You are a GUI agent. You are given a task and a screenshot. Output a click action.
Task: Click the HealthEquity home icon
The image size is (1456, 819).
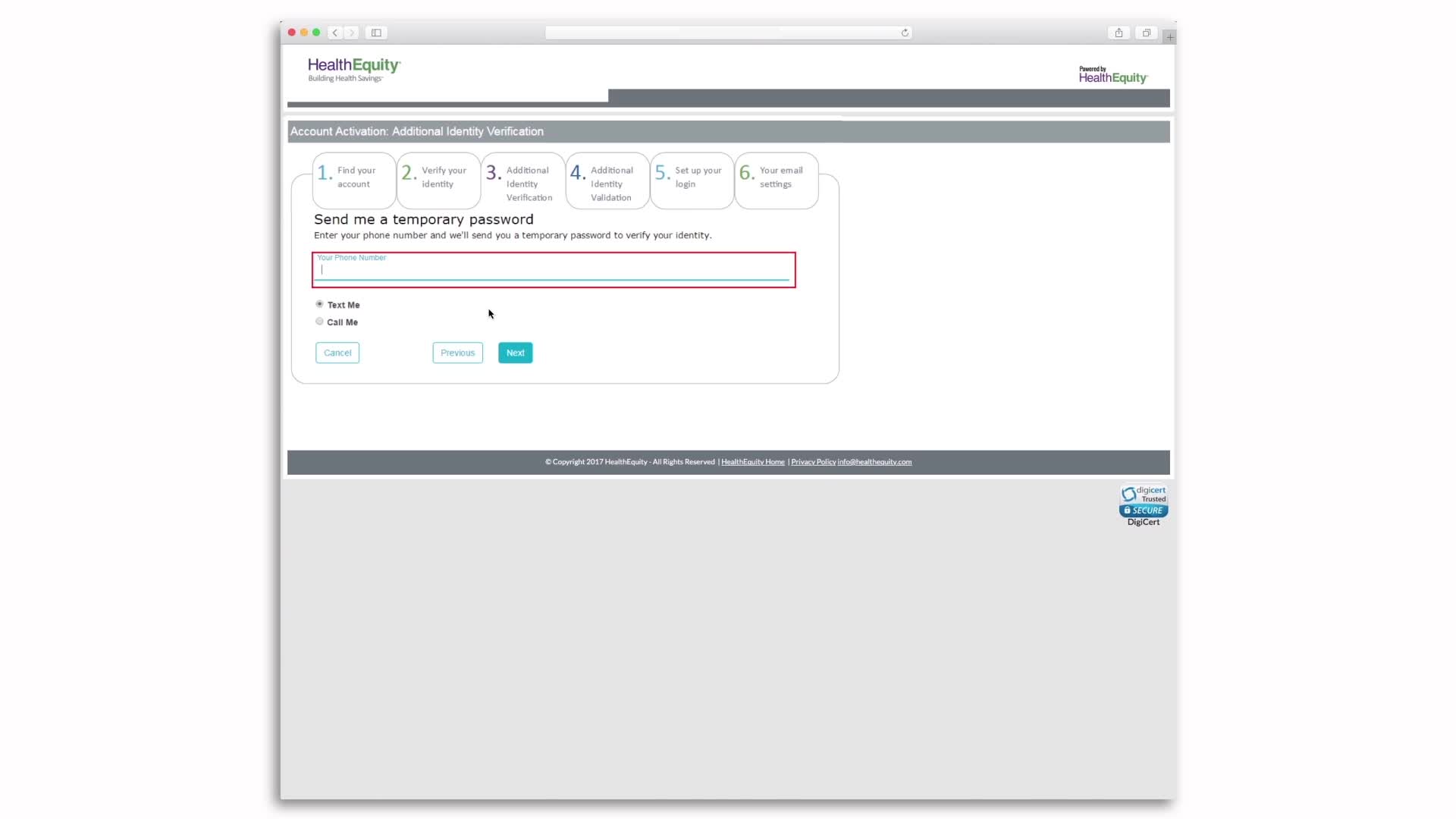point(354,69)
